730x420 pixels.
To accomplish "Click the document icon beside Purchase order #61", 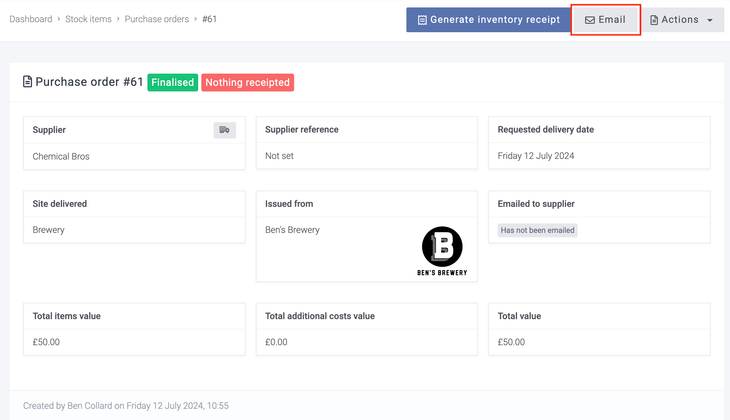I will pyautogui.click(x=28, y=82).
